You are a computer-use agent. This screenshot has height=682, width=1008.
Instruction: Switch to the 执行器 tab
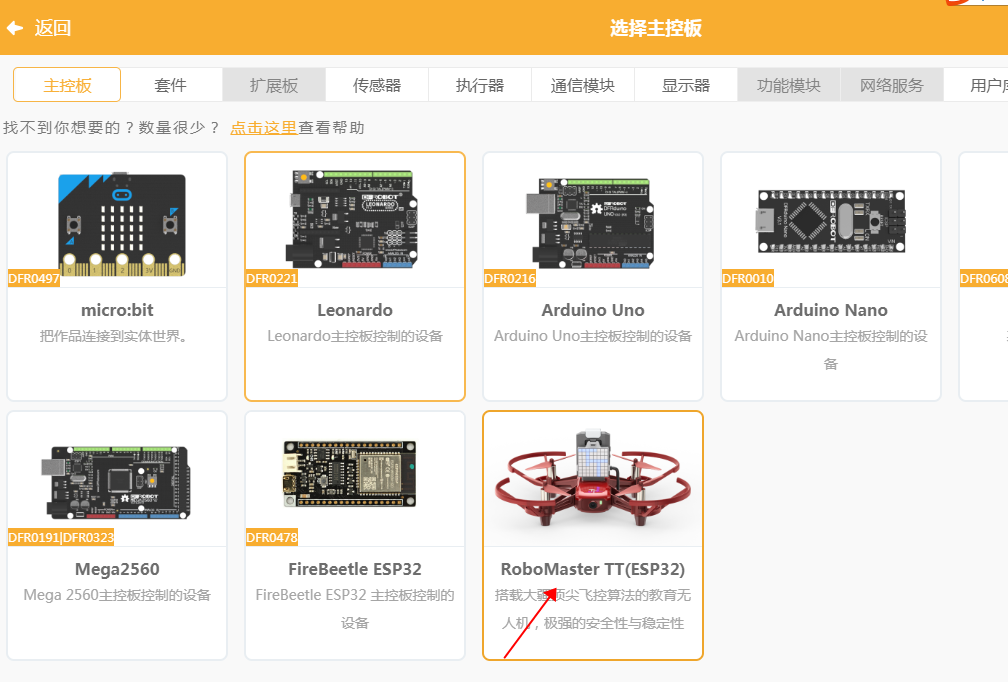tap(480, 85)
